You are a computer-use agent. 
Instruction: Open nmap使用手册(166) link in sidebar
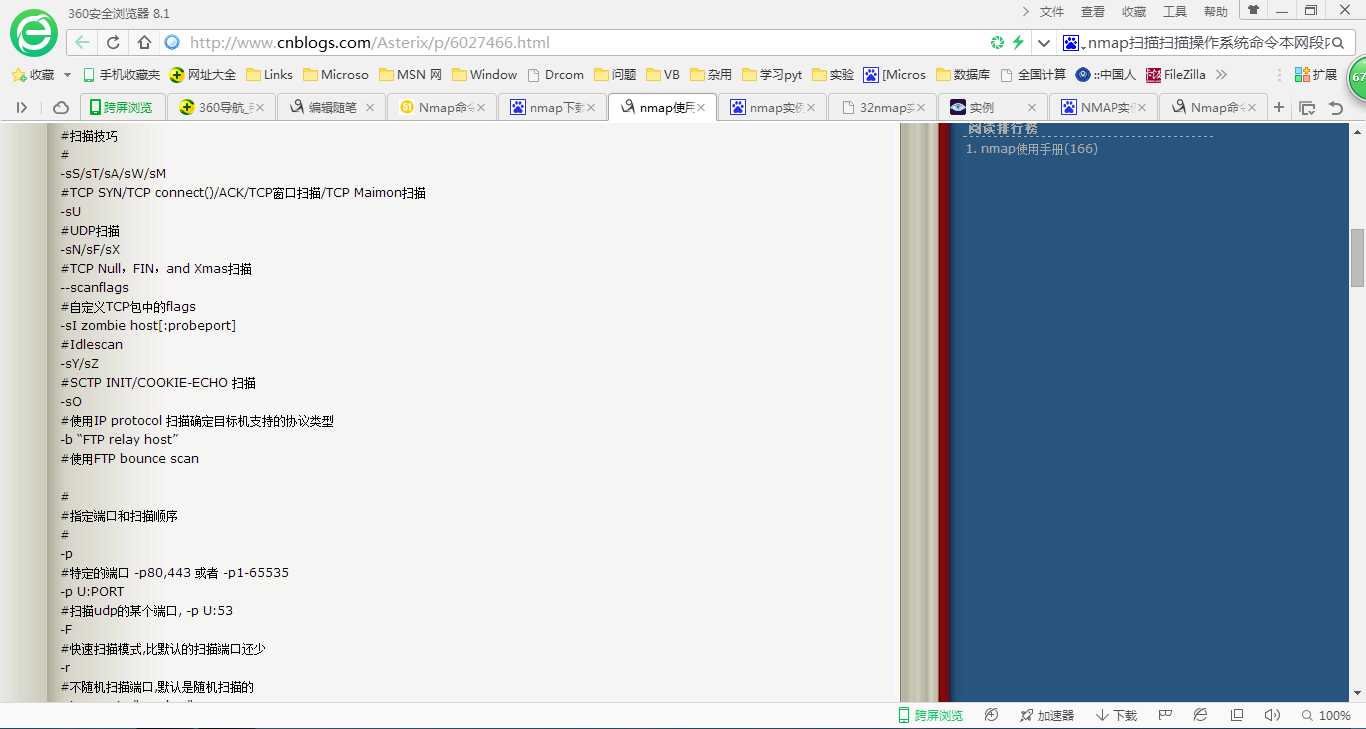1039,149
